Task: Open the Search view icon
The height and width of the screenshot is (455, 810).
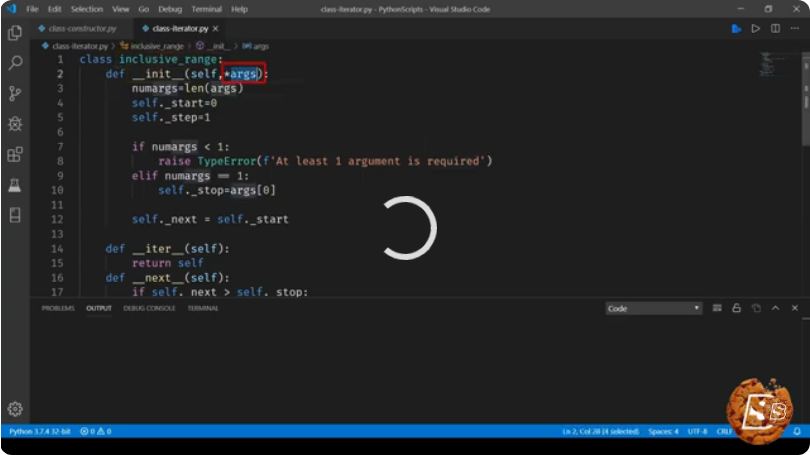Action: [15, 63]
